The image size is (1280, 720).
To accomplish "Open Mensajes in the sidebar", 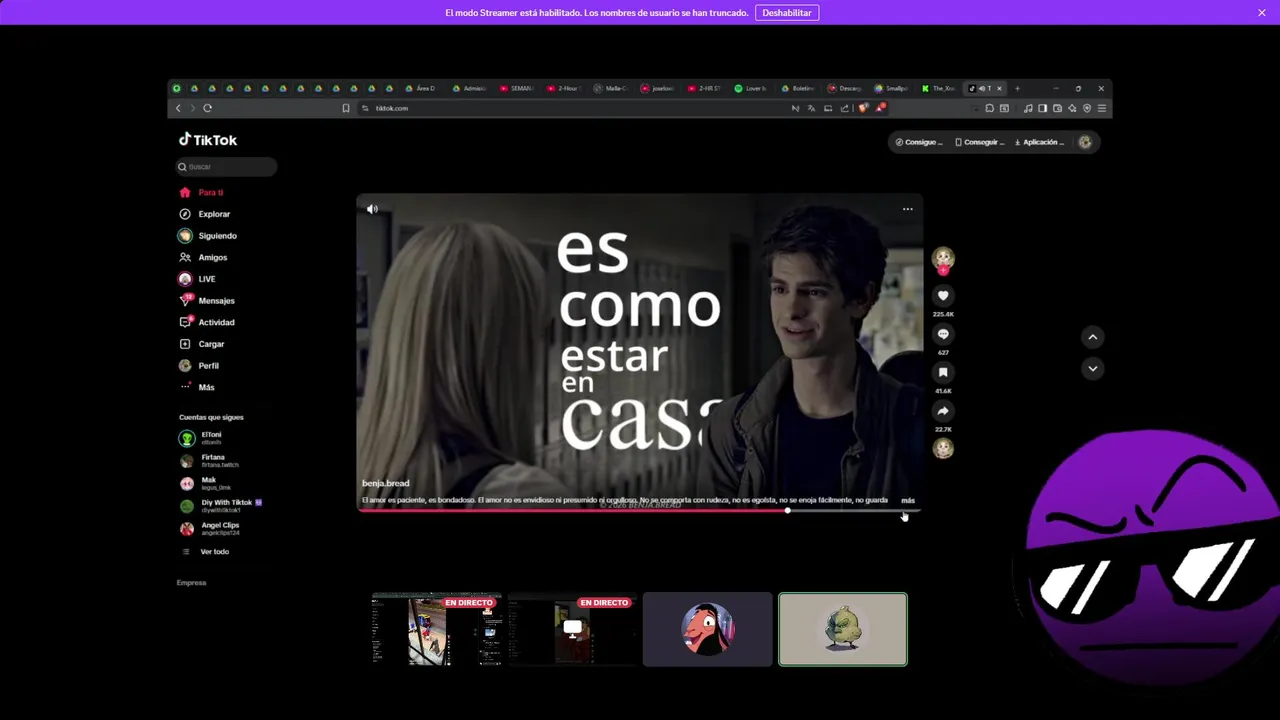I will pos(207,301).
